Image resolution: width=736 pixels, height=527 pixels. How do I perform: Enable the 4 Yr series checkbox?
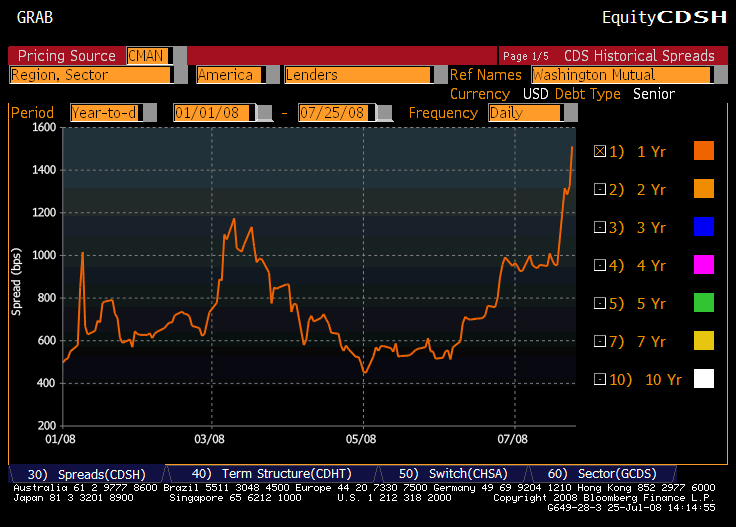[599, 265]
